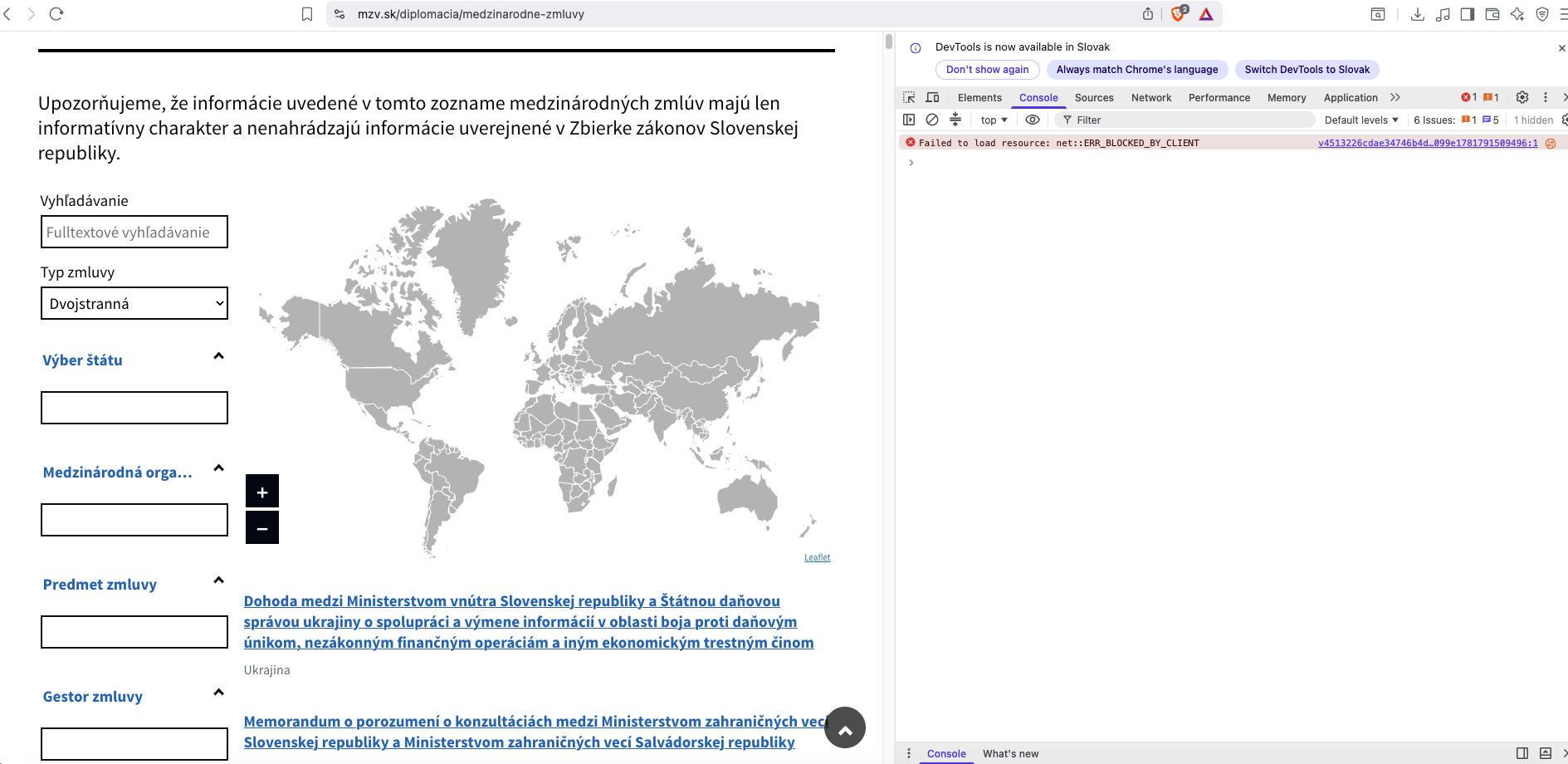
Task: Collapse the Predmet zmluvy filter section
Action: pyautogui.click(x=218, y=580)
